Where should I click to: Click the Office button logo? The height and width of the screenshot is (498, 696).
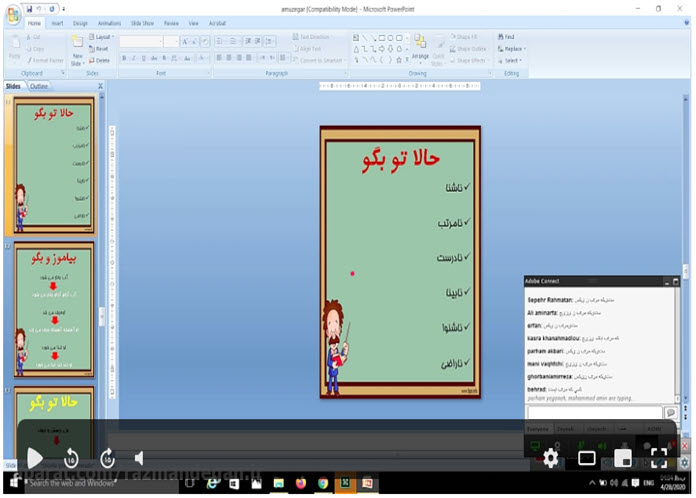click(x=13, y=15)
